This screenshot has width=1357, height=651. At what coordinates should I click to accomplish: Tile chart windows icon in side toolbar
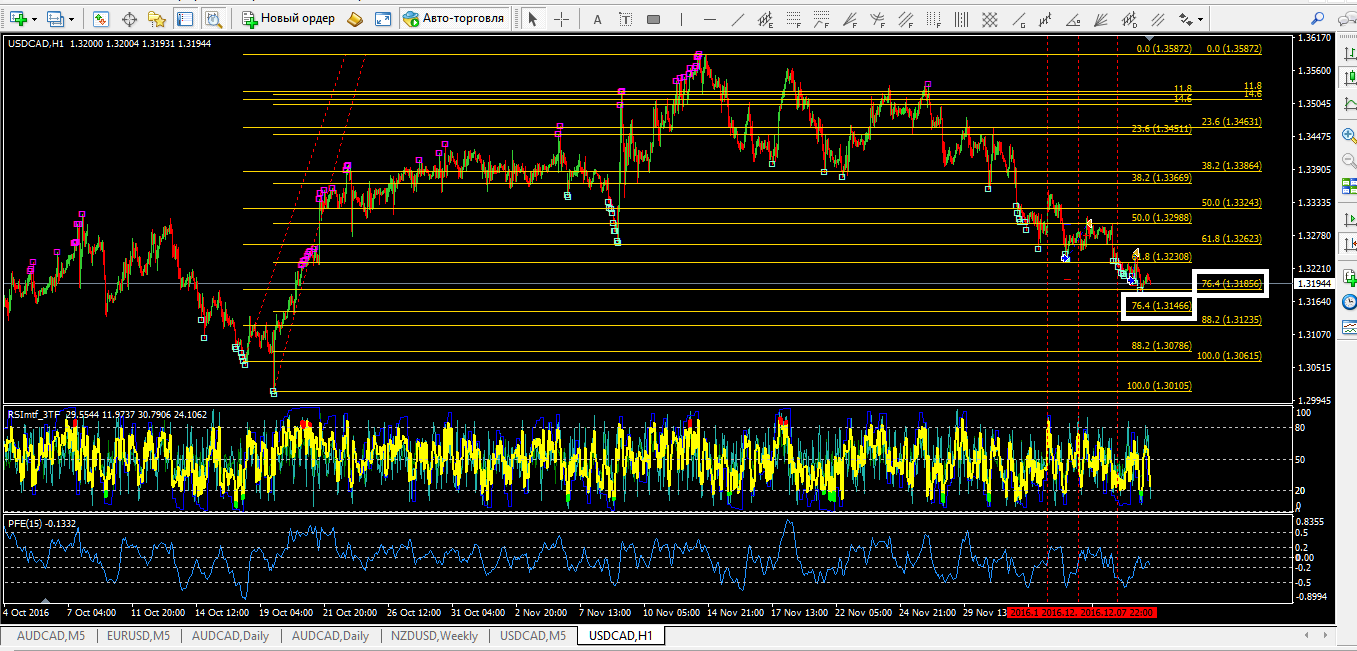[1348, 186]
